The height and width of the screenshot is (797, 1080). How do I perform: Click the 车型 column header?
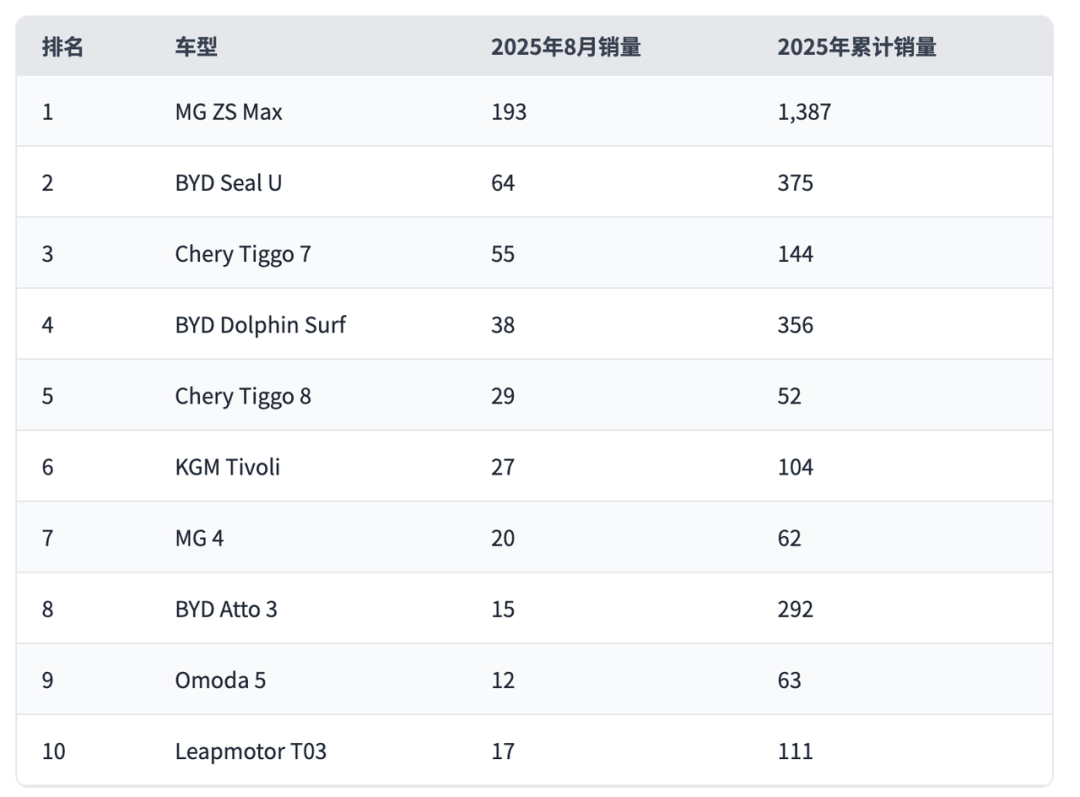pyautogui.click(x=196, y=47)
